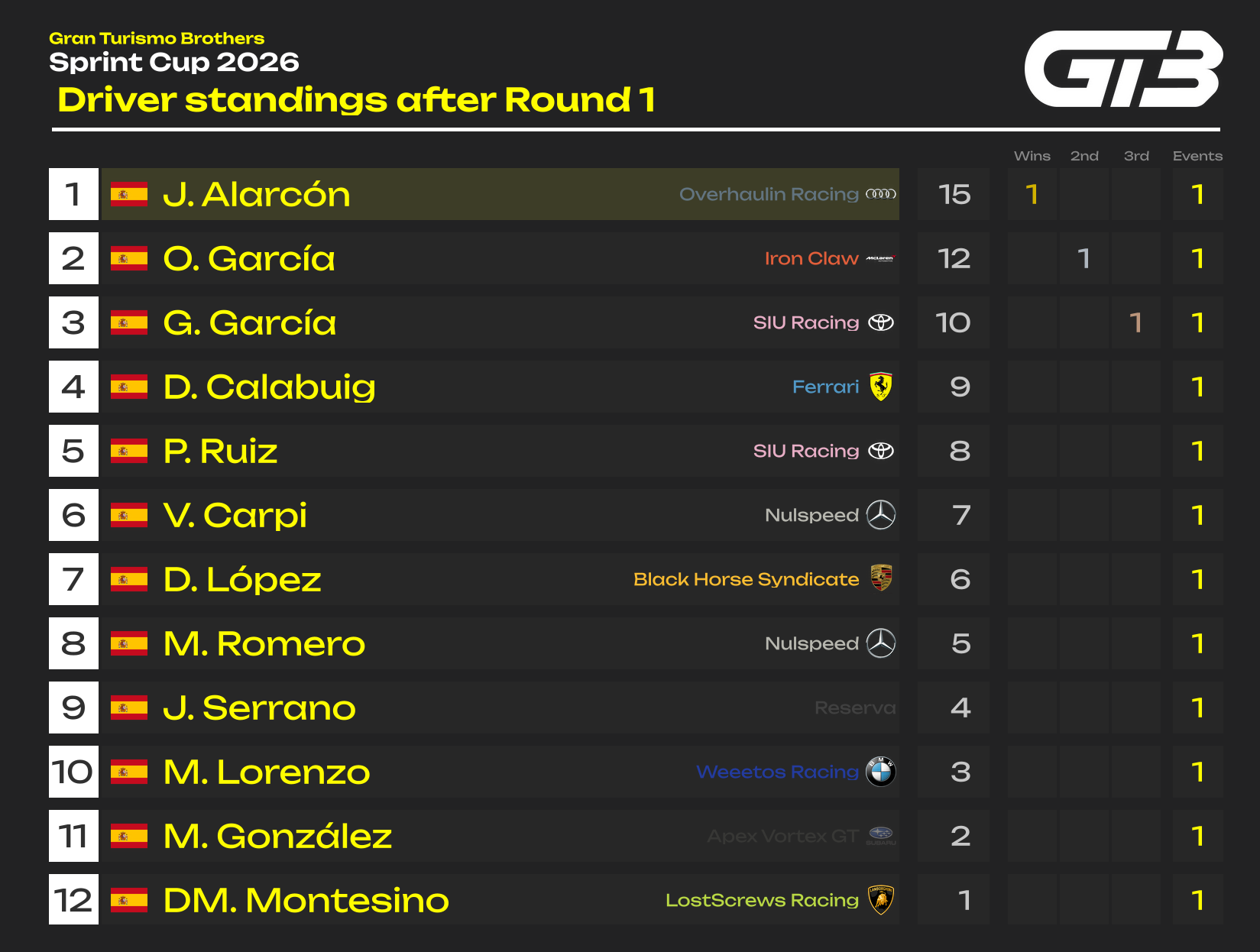Click the Toyota logo in G. García's row
The height and width of the screenshot is (952, 1260).
tap(881, 322)
